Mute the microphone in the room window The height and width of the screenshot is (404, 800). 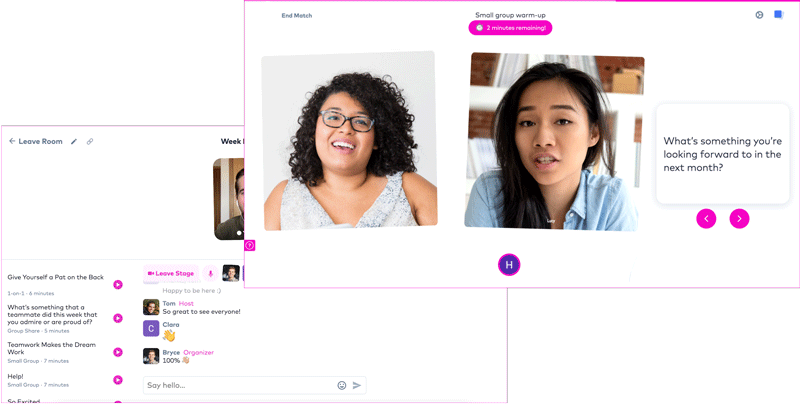pyautogui.click(x=210, y=274)
